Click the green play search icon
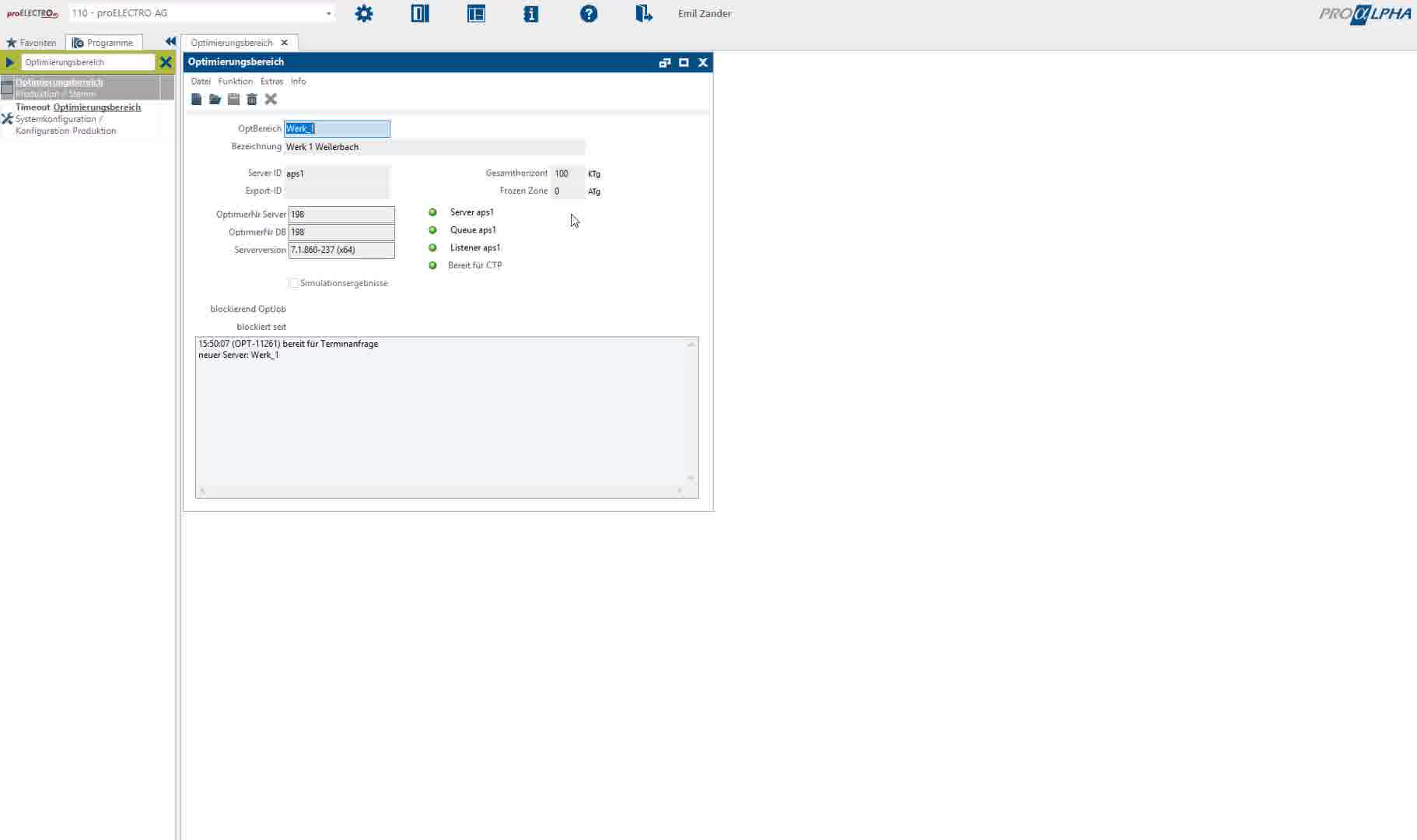The image size is (1417, 840). pyautogui.click(x=10, y=62)
